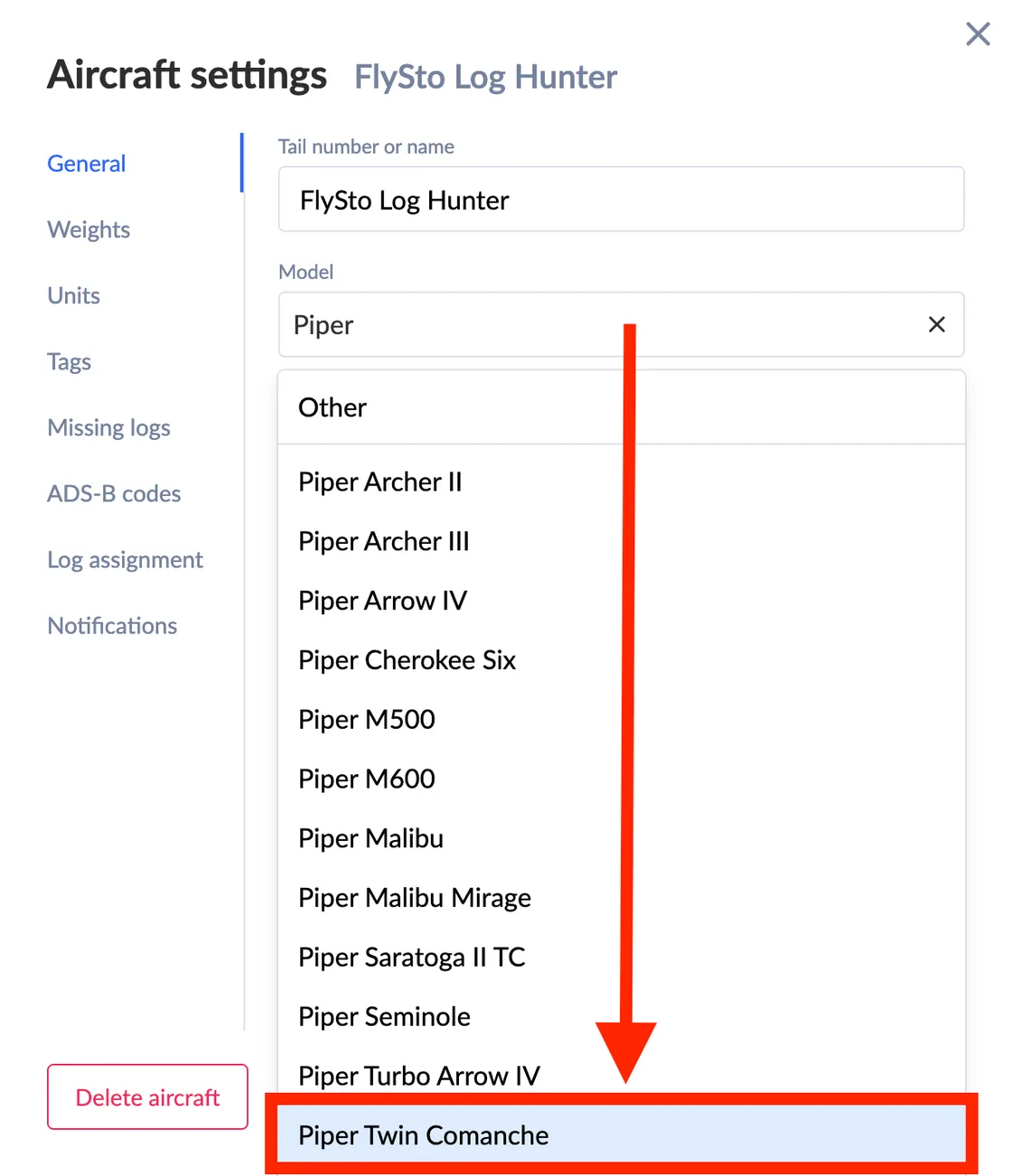Image resolution: width=1012 pixels, height=1176 pixels.
Task: Choose Piper Seminole model
Action: (x=622, y=1017)
